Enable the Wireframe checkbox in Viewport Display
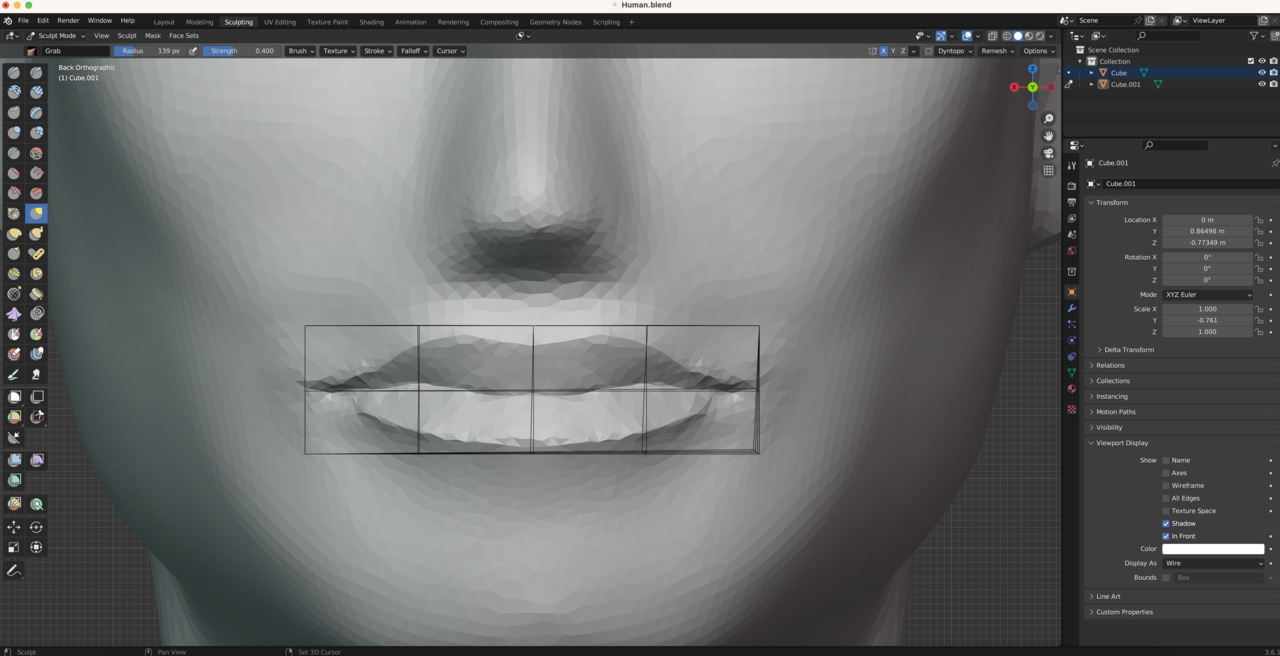Screen dimensions: 1280x656 click(x=1166, y=486)
